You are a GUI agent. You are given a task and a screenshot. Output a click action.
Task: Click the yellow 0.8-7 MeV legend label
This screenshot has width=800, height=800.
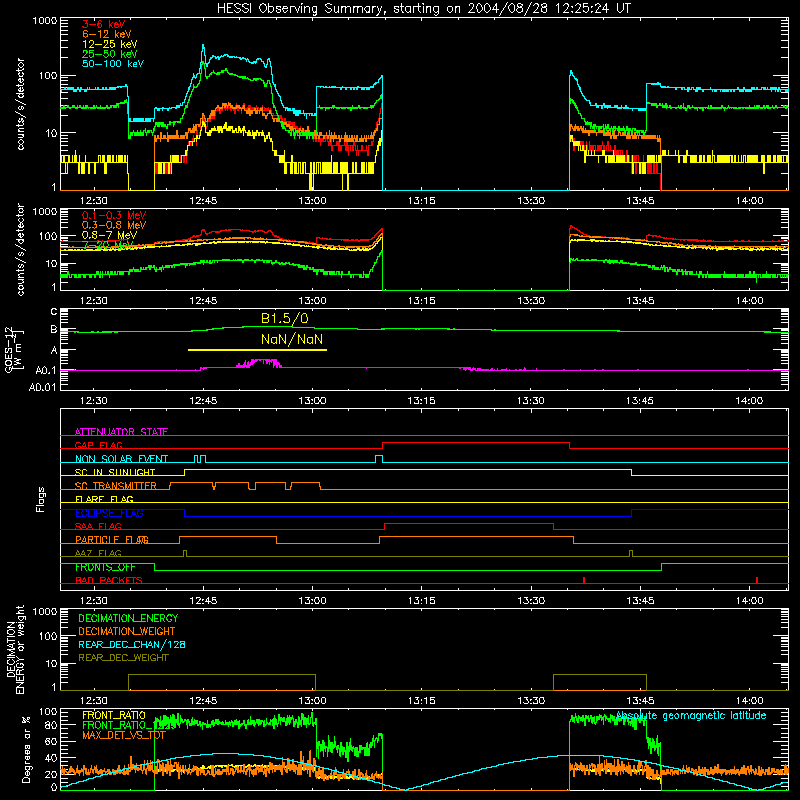click(109, 235)
